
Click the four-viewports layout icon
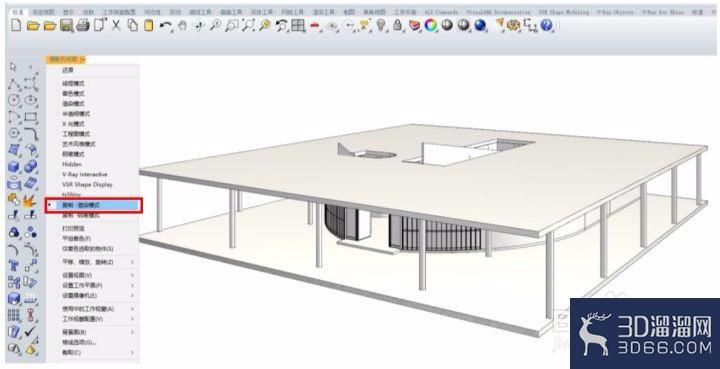[x=298, y=26]
